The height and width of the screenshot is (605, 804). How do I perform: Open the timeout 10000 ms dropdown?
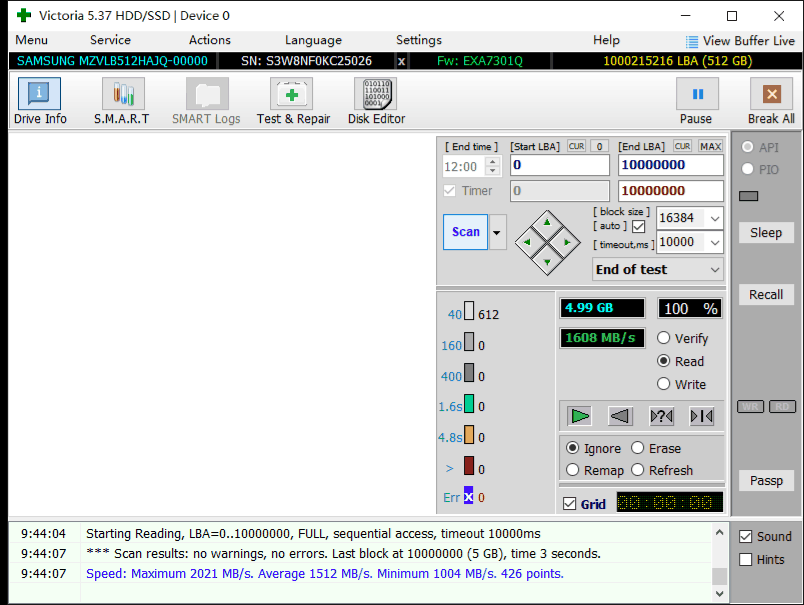click(x=715, y=243)
